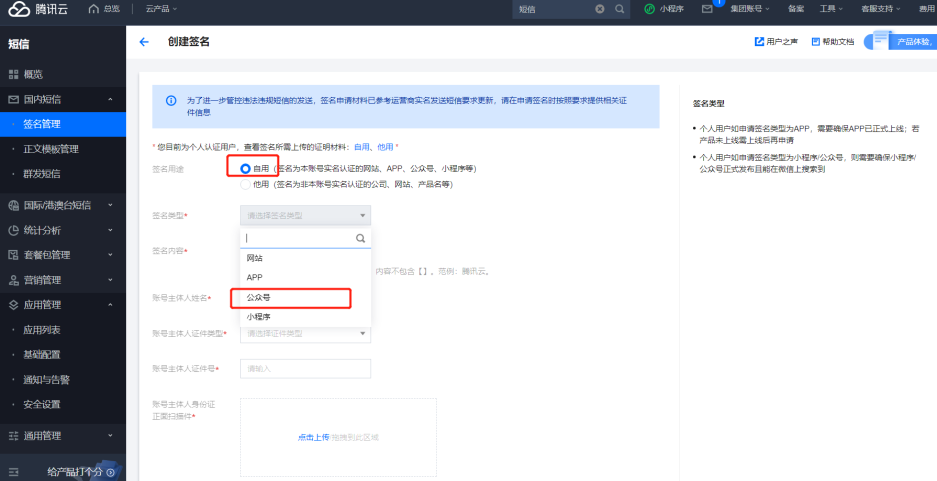The height and width of the screenshot is (481, 937).
Task: Open the 小程序 mini program icon
Action: (650, 9)
